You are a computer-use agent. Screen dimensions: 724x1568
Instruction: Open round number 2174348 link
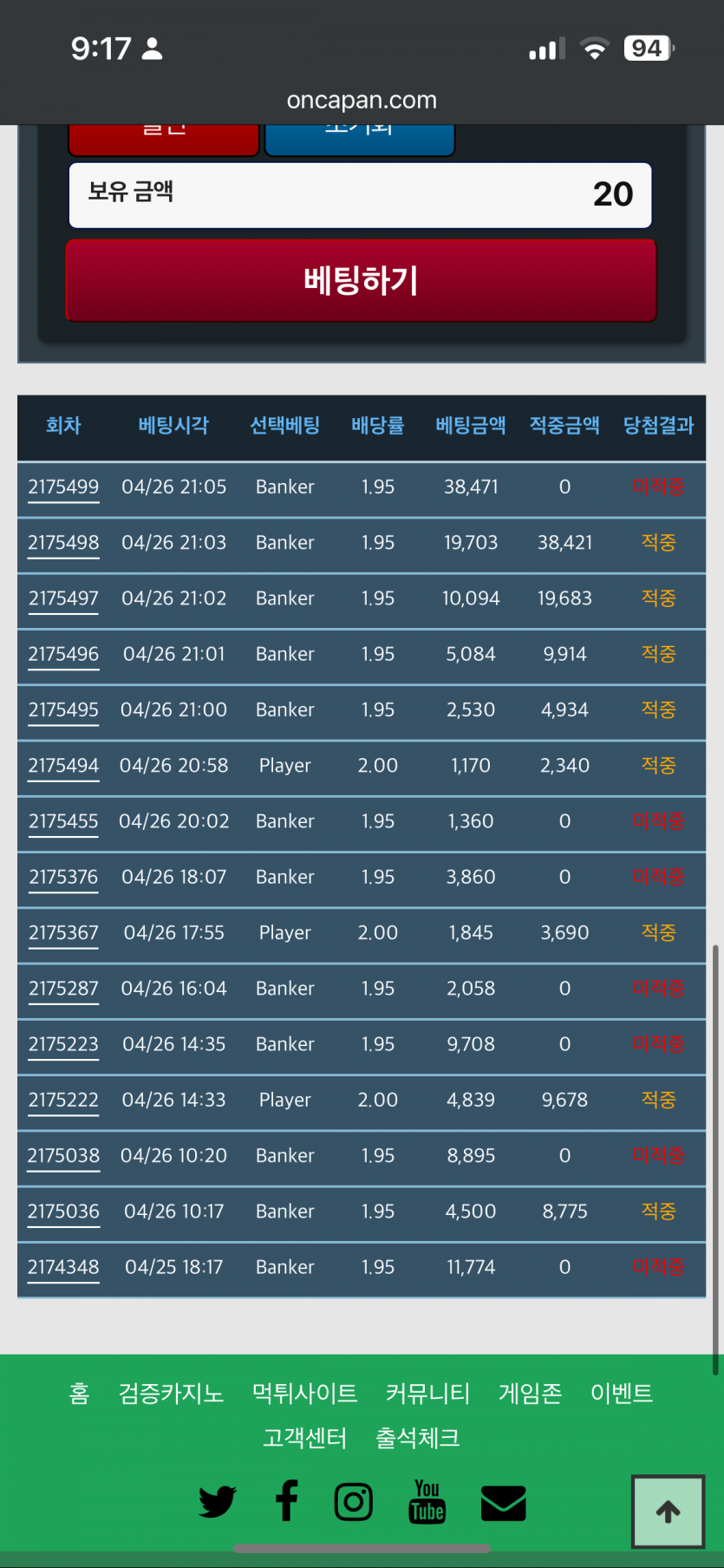pos(63,1268)
